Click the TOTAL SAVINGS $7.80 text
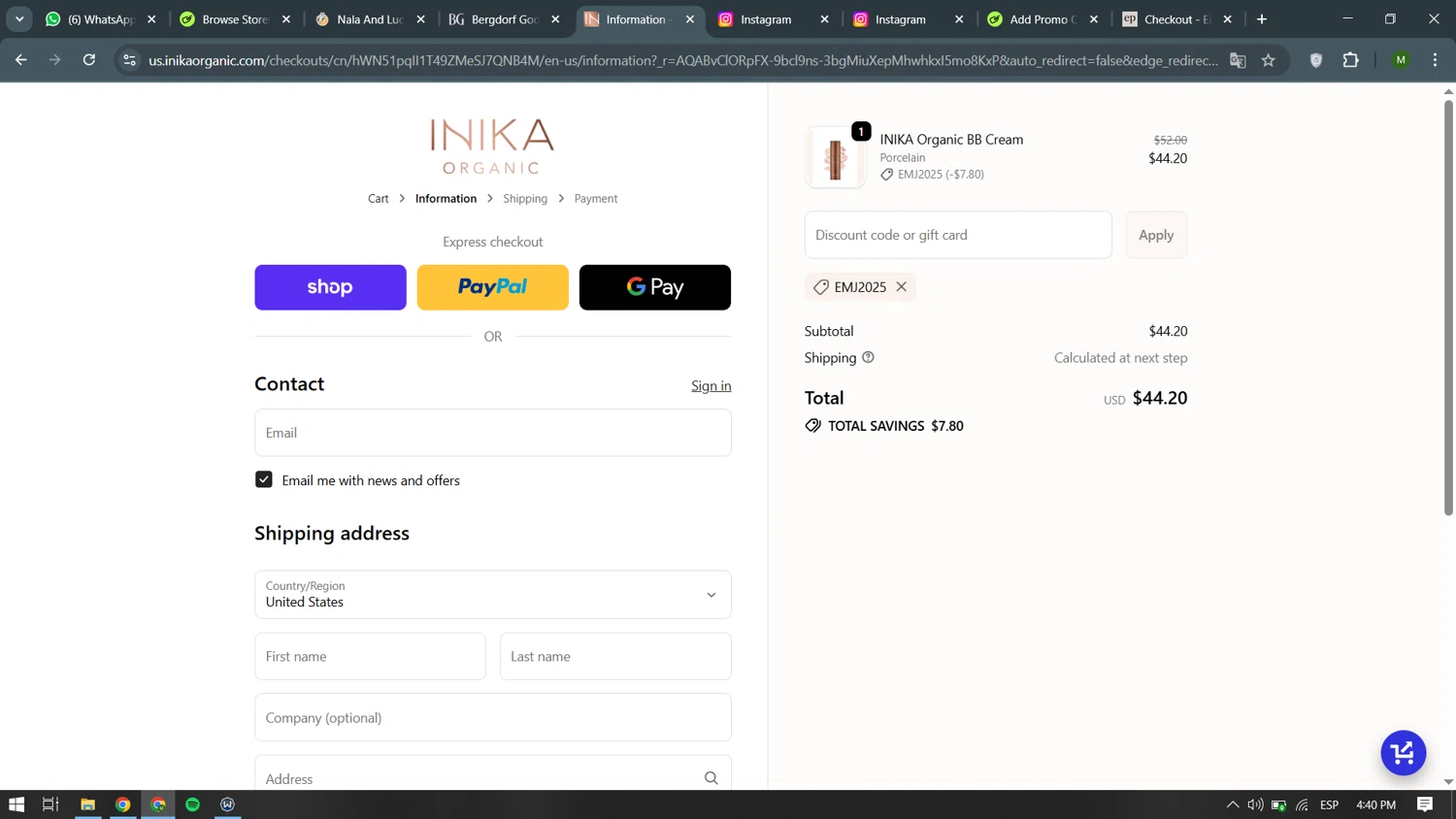The height and width of the screenshot is (819, 1456). 895,426
